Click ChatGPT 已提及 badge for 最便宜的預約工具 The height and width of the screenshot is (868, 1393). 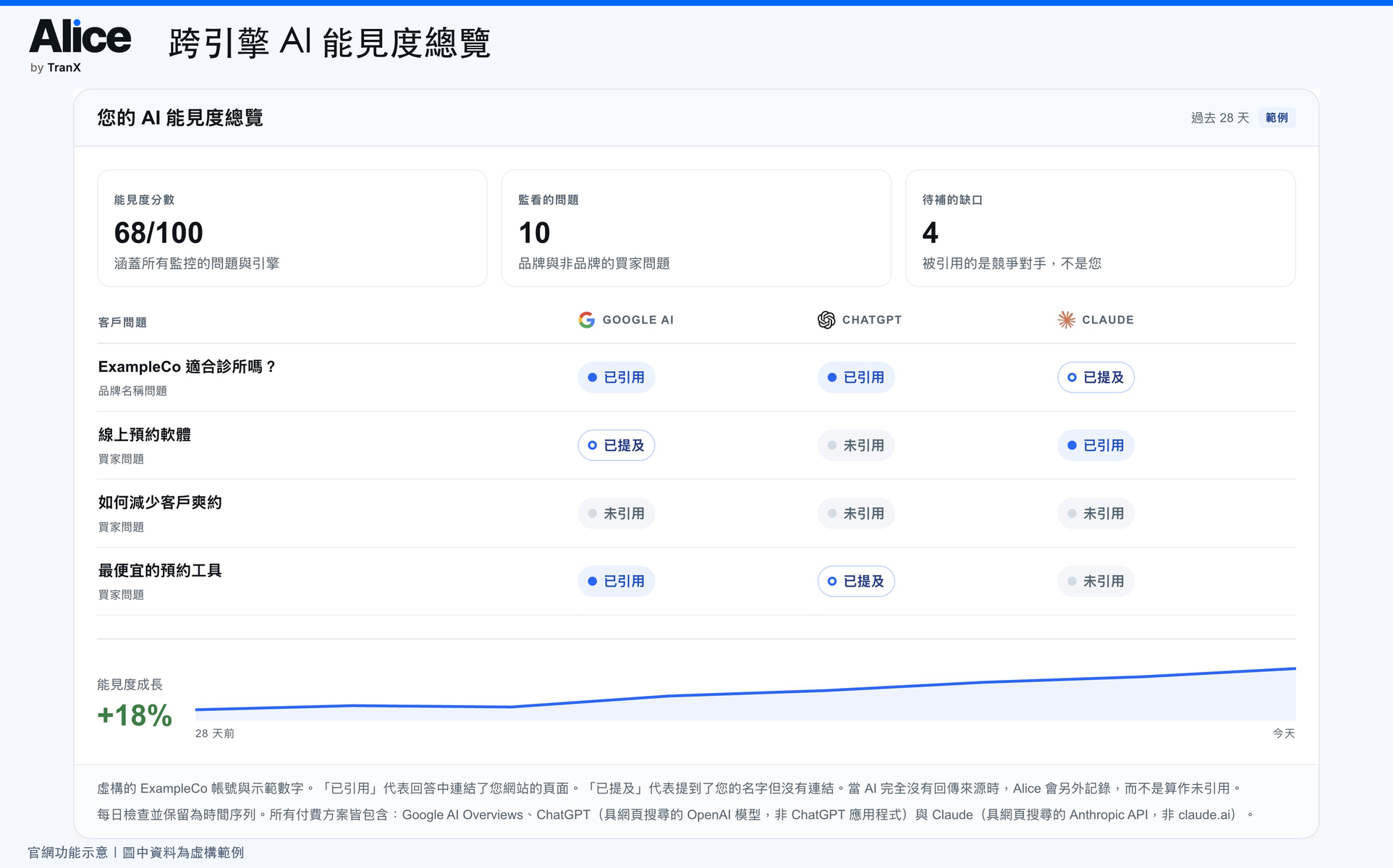(x=856, y=582)
